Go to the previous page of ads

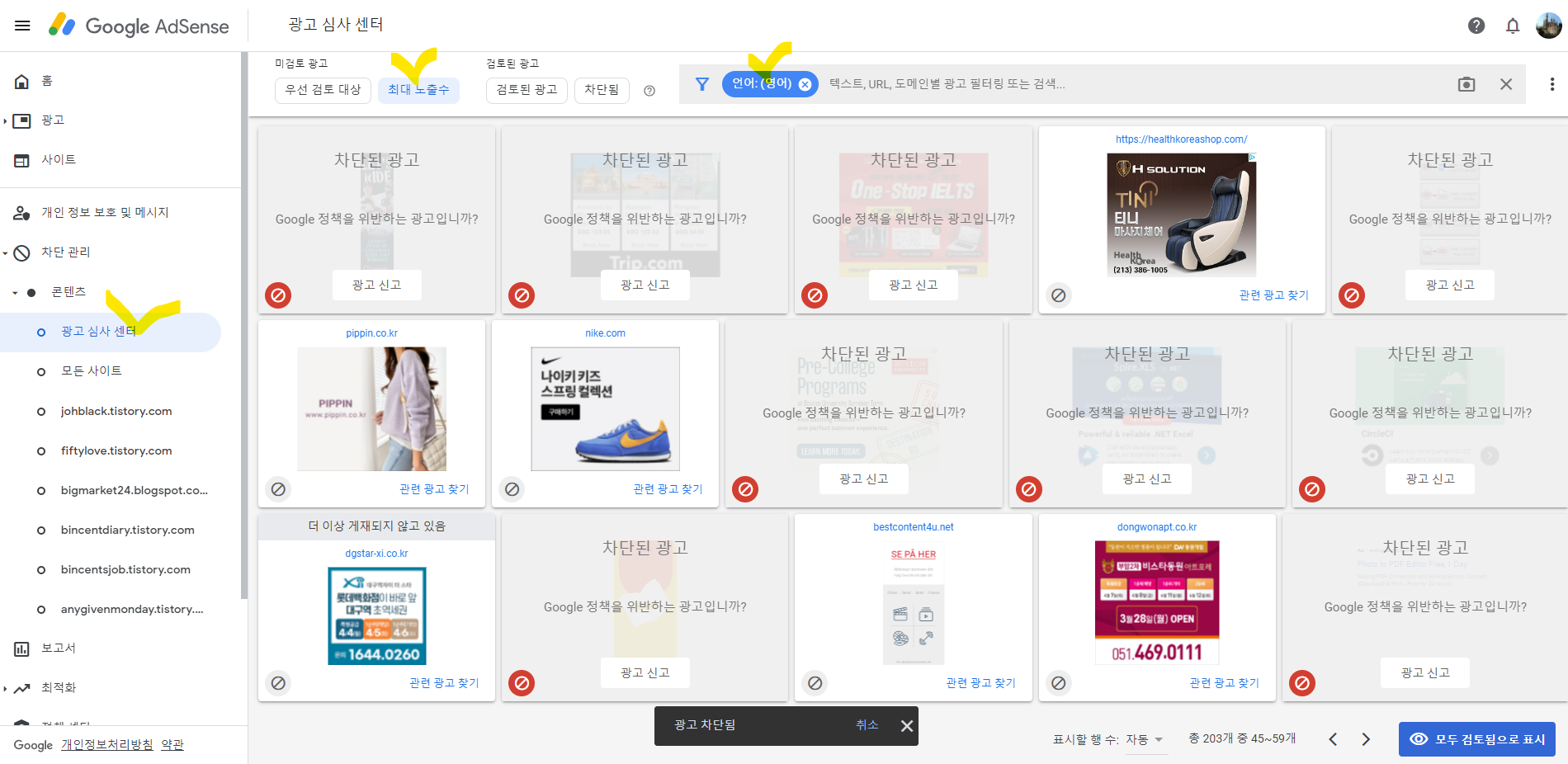tap(1333, 739)
